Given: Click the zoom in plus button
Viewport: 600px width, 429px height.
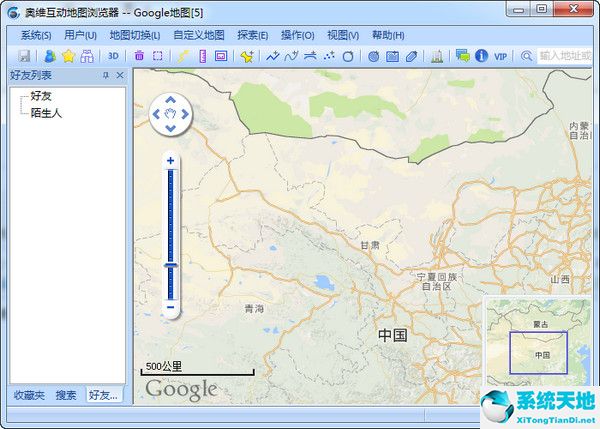Looking at the screenshot, I should 171,160.
